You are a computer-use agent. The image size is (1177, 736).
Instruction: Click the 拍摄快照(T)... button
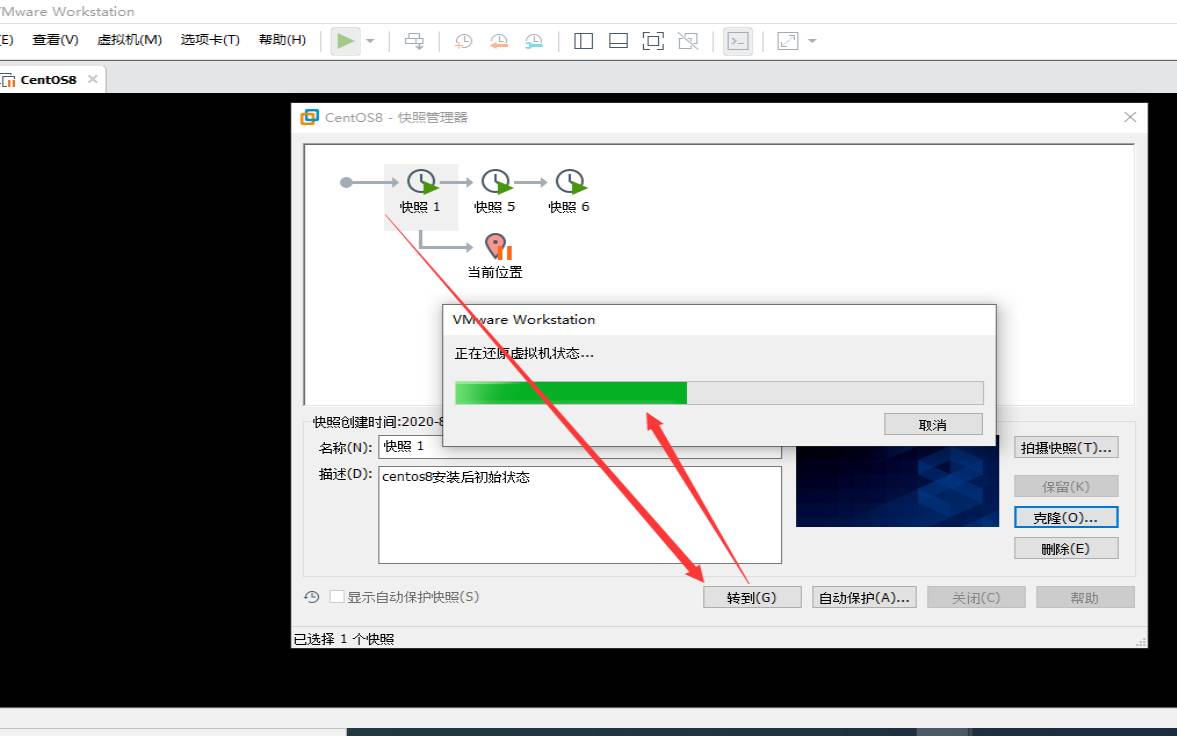tap(1066, 448)
